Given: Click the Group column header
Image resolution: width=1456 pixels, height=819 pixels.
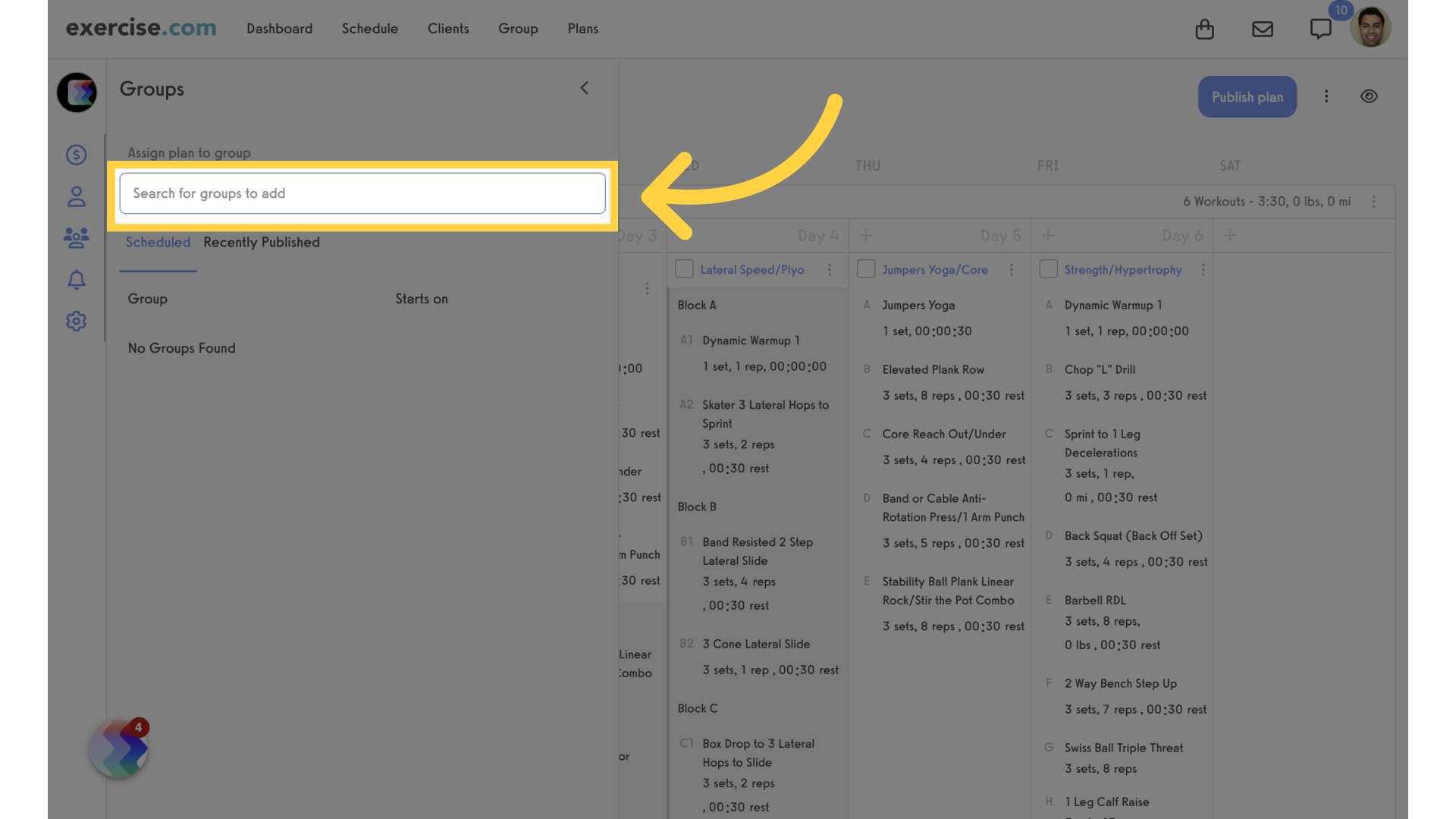Looking at the screenshot, I should (x=148, y=299).
